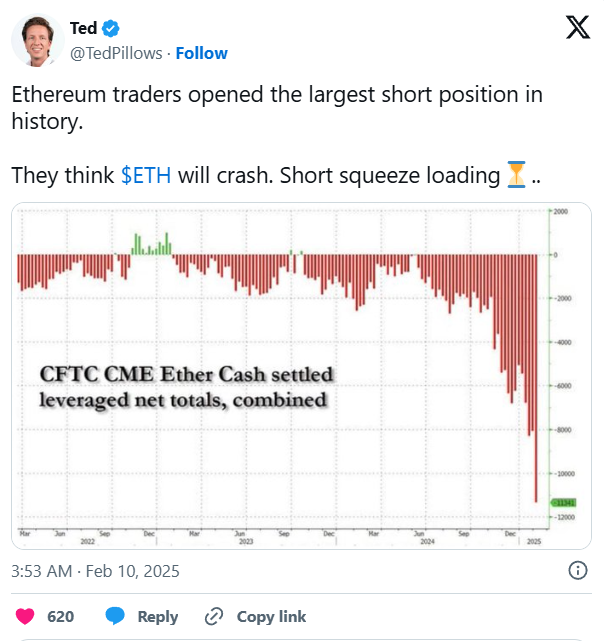The height and width of the screenshot is (641, 604).
Task: Click the Copy link text
Action: [271, 616]
